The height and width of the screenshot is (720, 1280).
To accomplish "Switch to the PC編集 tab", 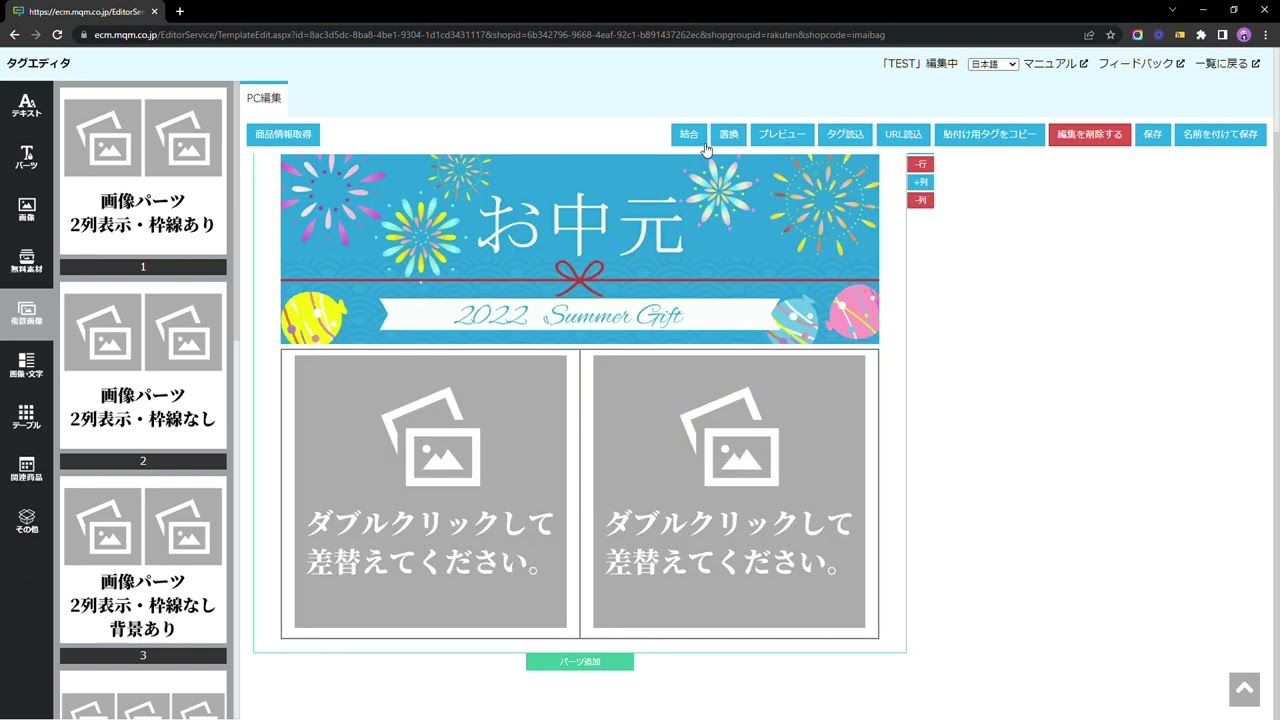I will pyautogui.click(x=264, y=98).
